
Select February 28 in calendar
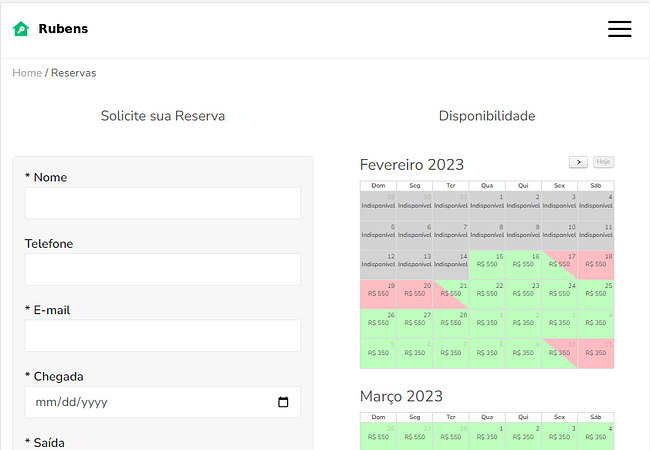(x=451, y=324)
